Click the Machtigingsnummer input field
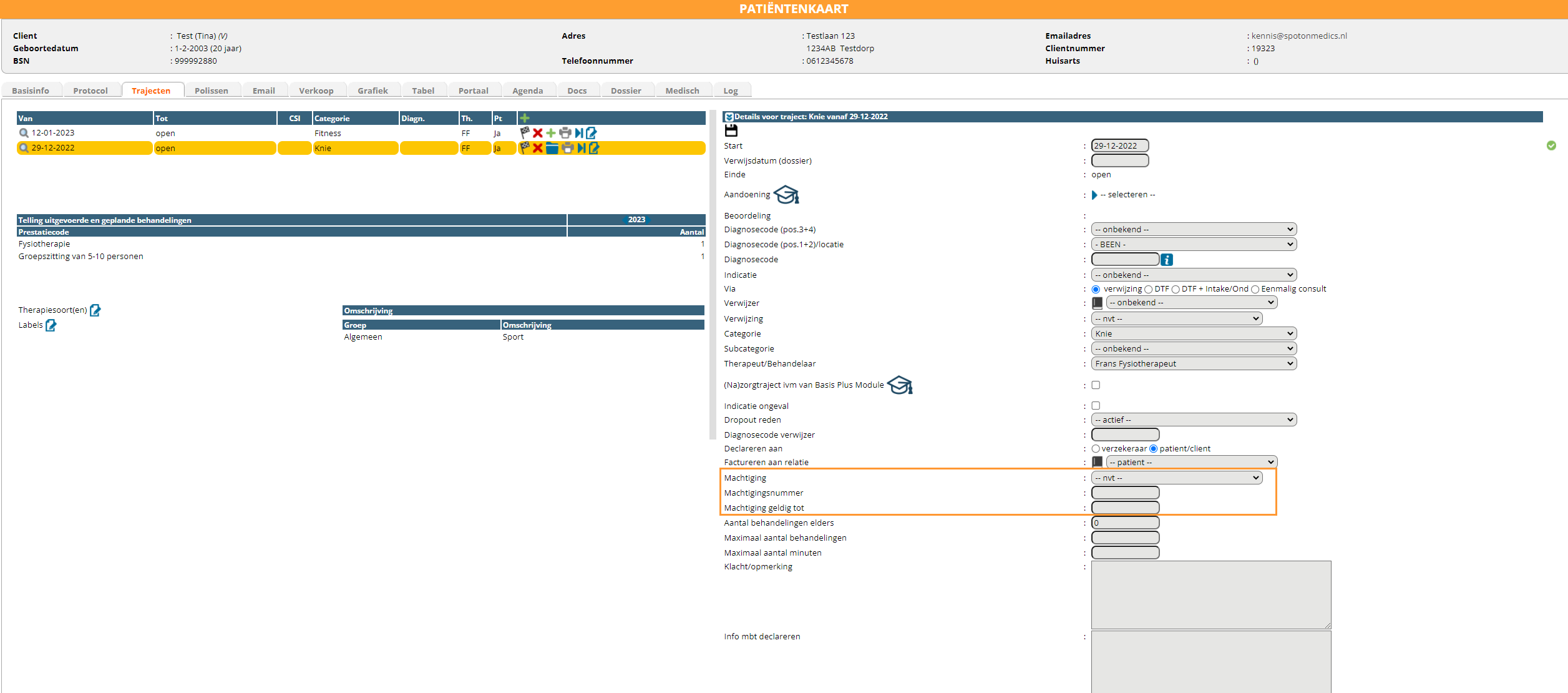The width and height of the screenshot is (1568, 693). (1125, 493)
